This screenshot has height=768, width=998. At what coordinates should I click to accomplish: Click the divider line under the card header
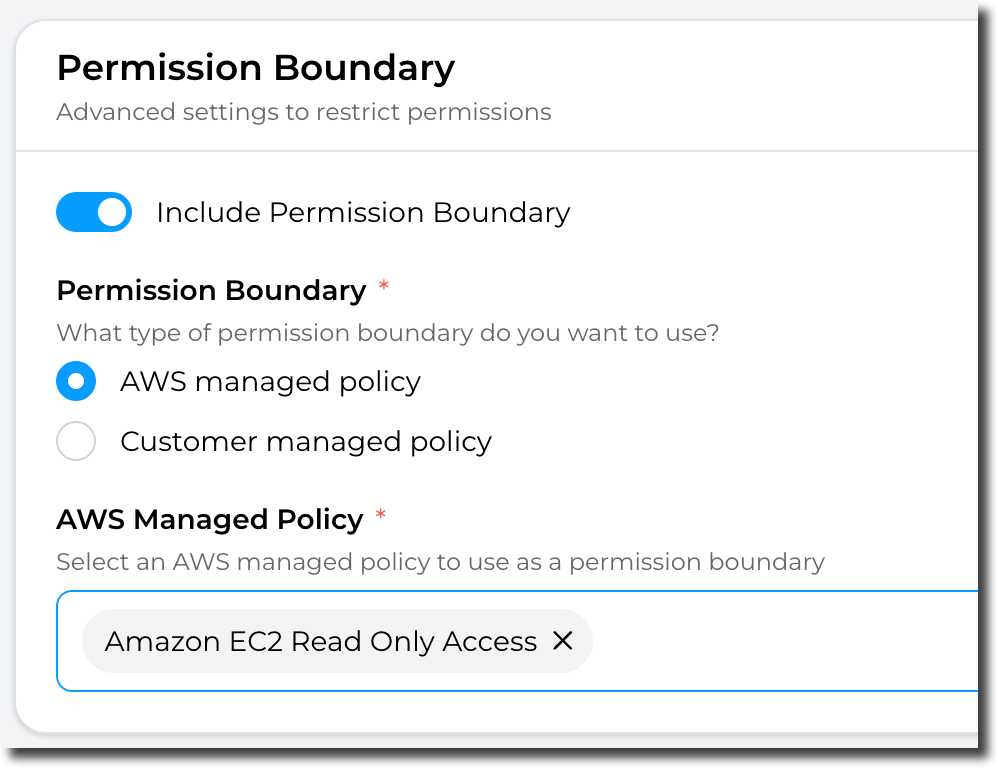(500, 151)
